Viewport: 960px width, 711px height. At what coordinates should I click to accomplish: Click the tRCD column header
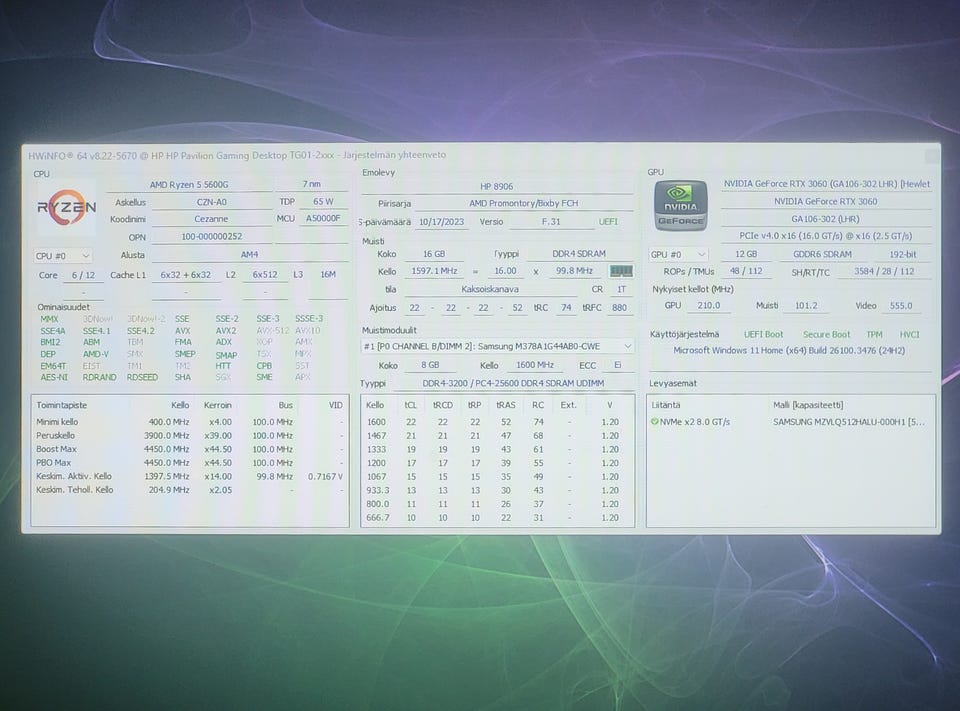[443, 405]
